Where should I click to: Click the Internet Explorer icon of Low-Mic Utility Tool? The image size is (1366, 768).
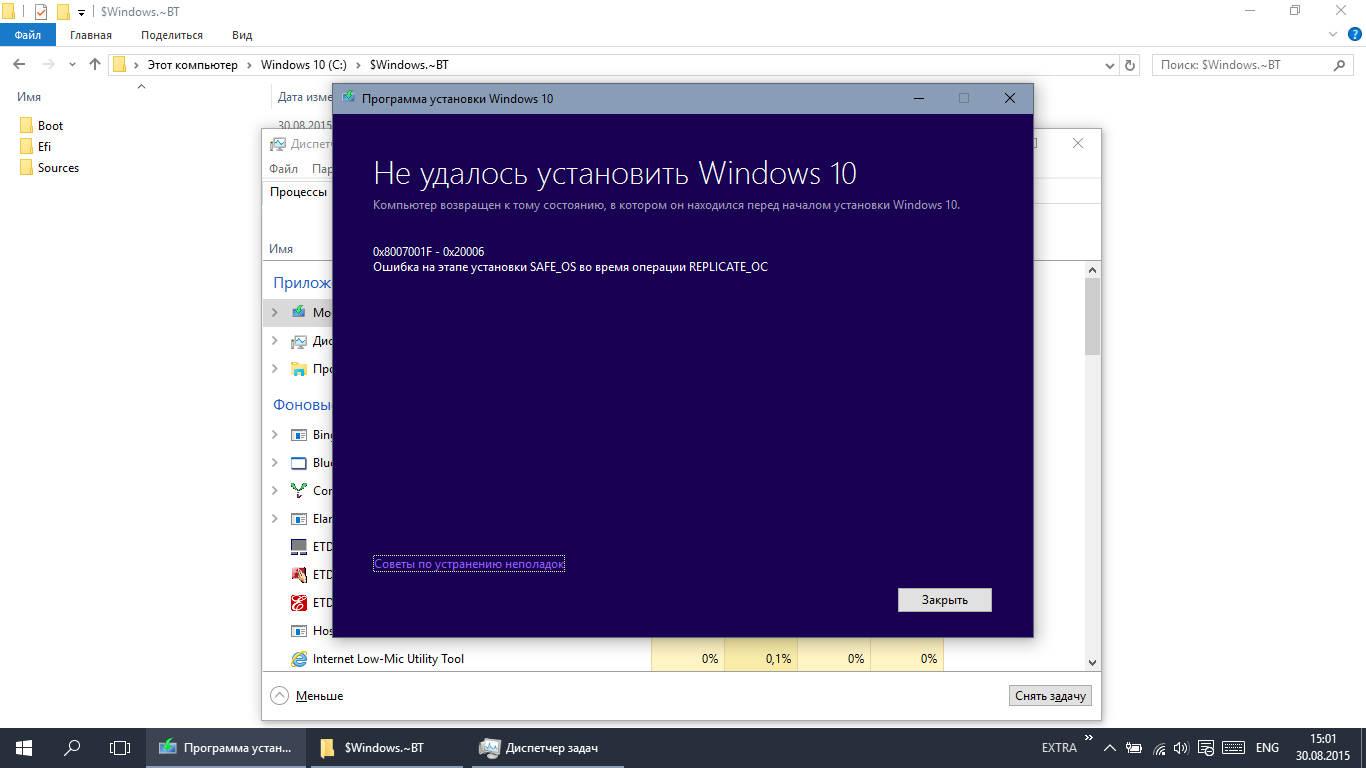tap(298, 659)
